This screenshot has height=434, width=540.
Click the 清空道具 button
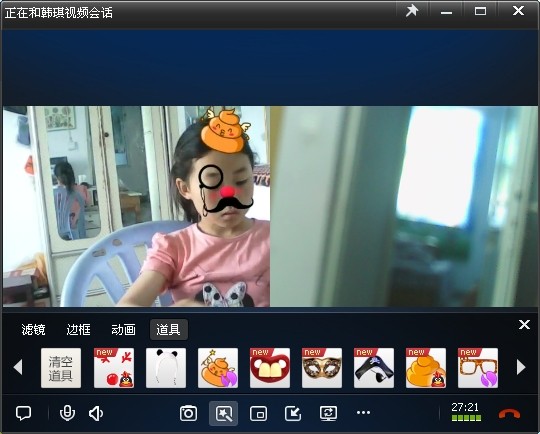tap(61, 368)
